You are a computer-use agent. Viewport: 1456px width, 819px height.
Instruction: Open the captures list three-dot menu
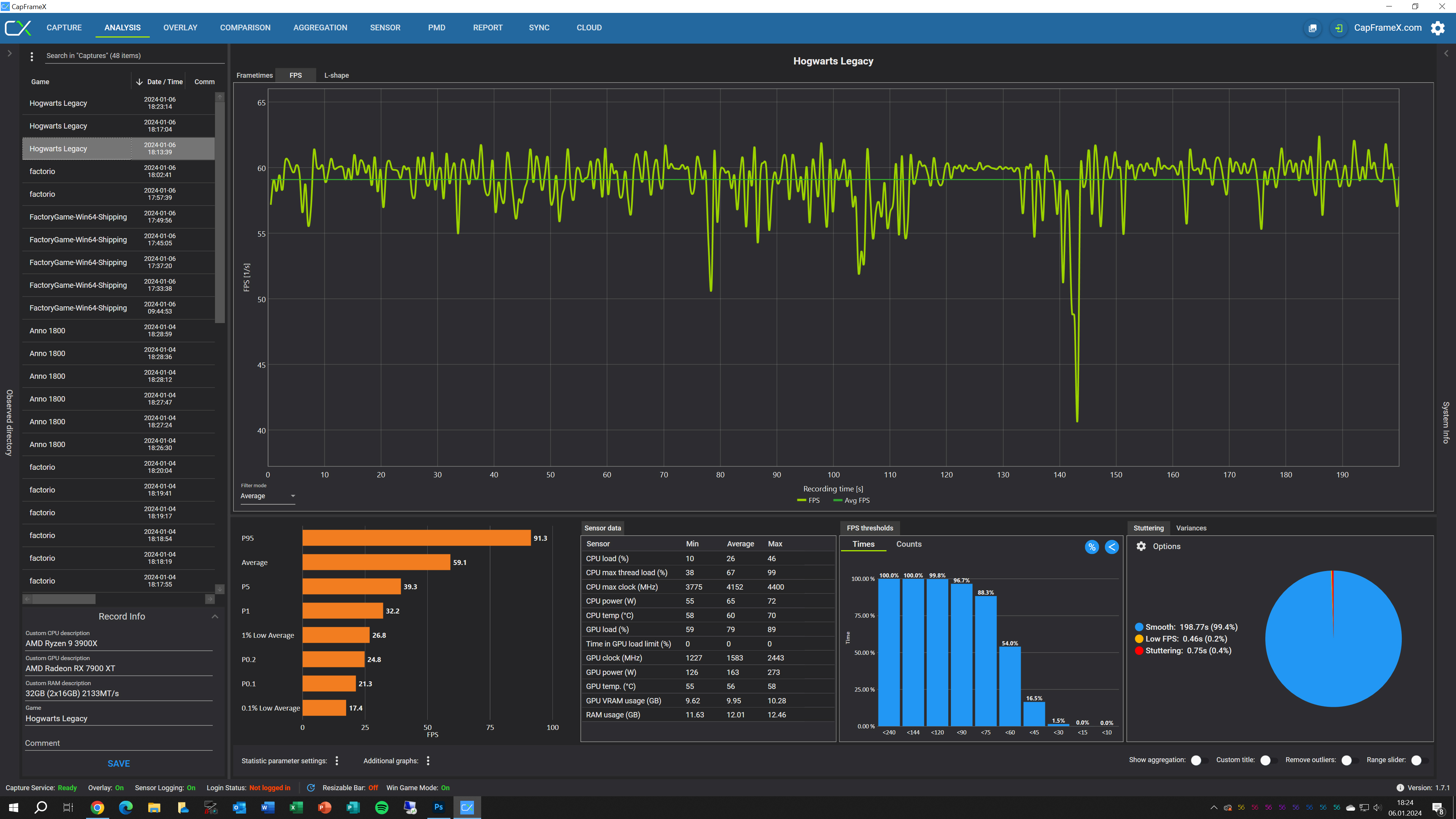31,56
